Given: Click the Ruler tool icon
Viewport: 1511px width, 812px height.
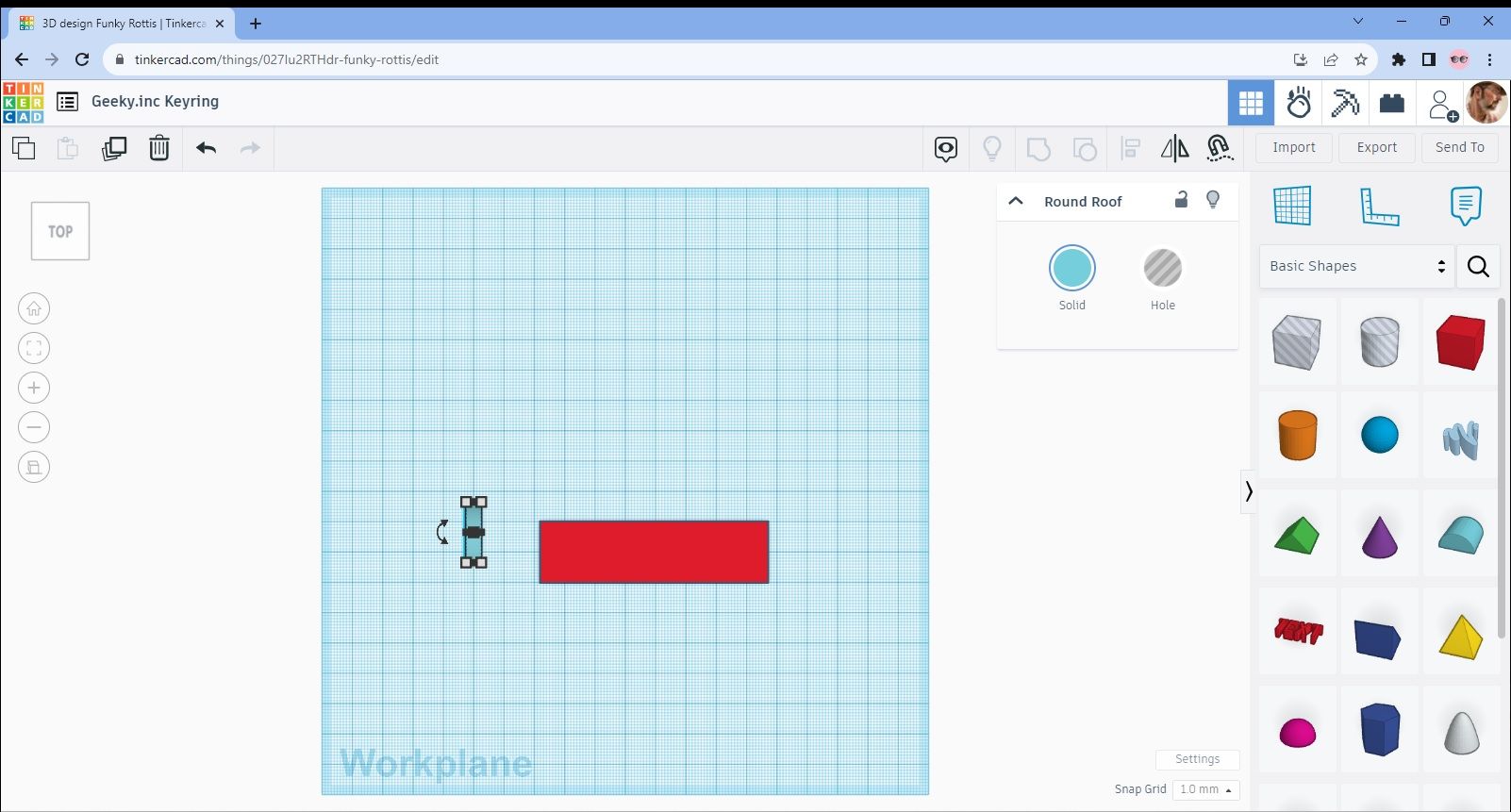Looking at the screenshot, I should pos(1379,206).
